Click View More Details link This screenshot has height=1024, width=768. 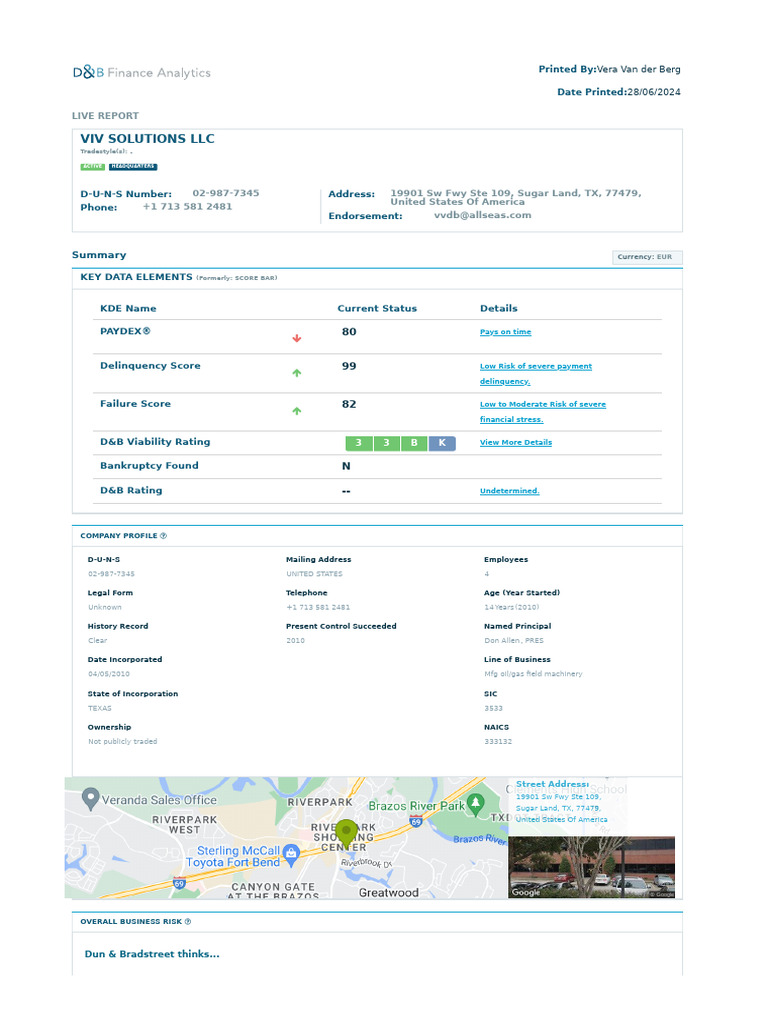(x=516, y=442)
